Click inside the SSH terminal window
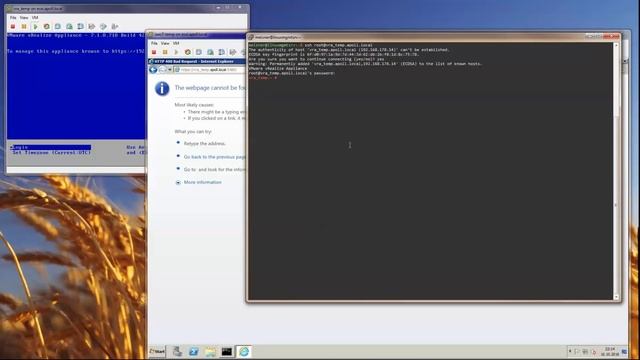640x360 pixels. pos(431,171)
